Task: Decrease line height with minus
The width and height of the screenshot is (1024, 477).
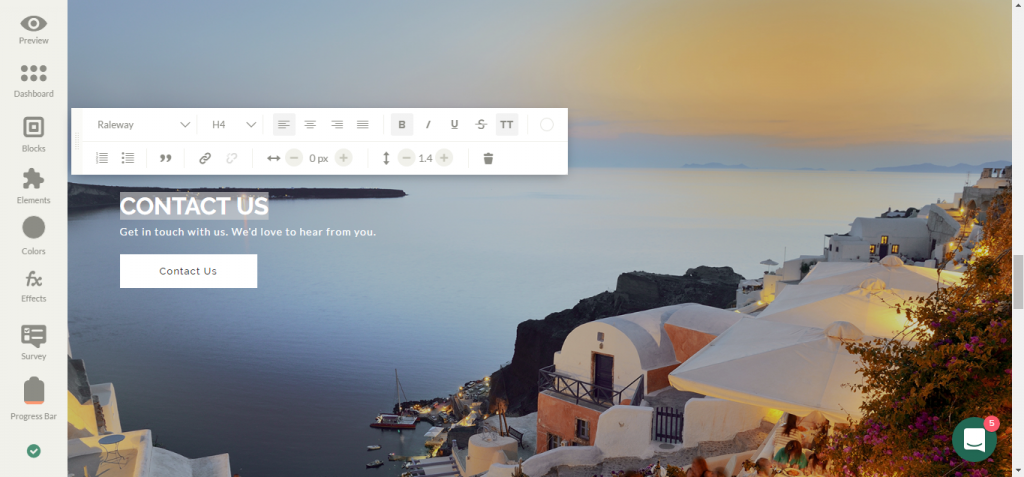Action: (406, 158)
